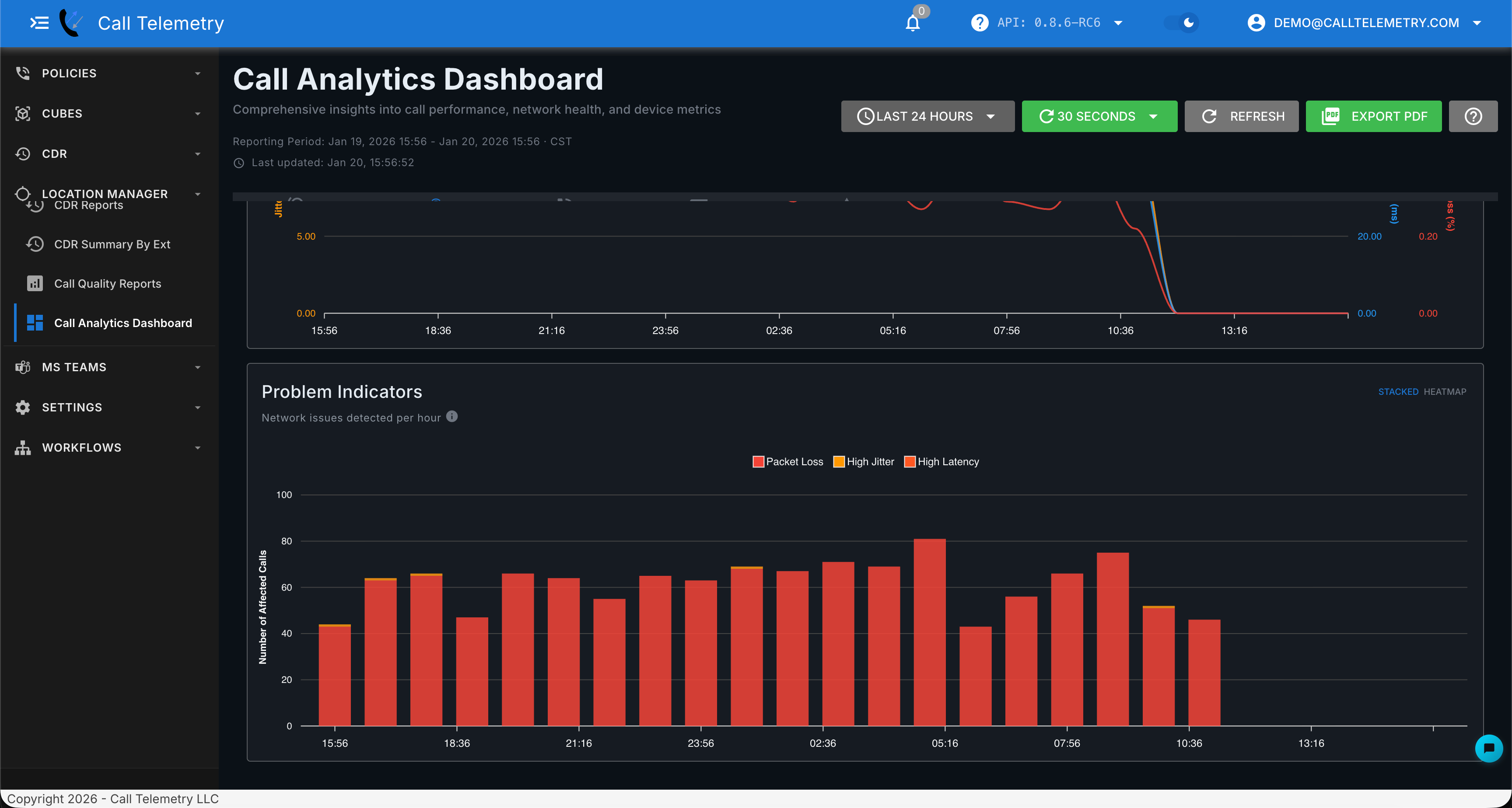Switch Problem Indicators to Stacked view

coord(1398,392)
